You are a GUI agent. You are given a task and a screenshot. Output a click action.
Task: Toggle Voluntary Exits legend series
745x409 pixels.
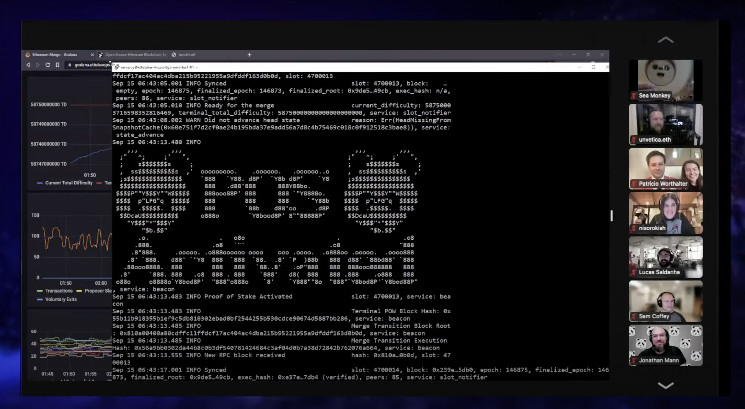(x=57, y=299)
